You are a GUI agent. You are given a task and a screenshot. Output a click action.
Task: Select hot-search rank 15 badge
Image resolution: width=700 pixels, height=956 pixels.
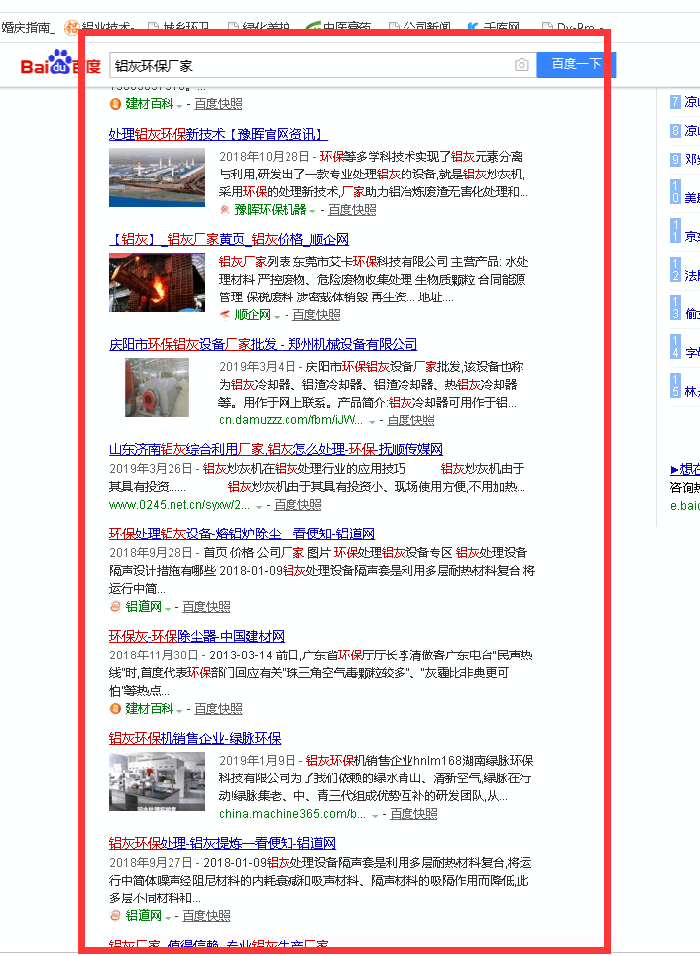click(675, 385)
